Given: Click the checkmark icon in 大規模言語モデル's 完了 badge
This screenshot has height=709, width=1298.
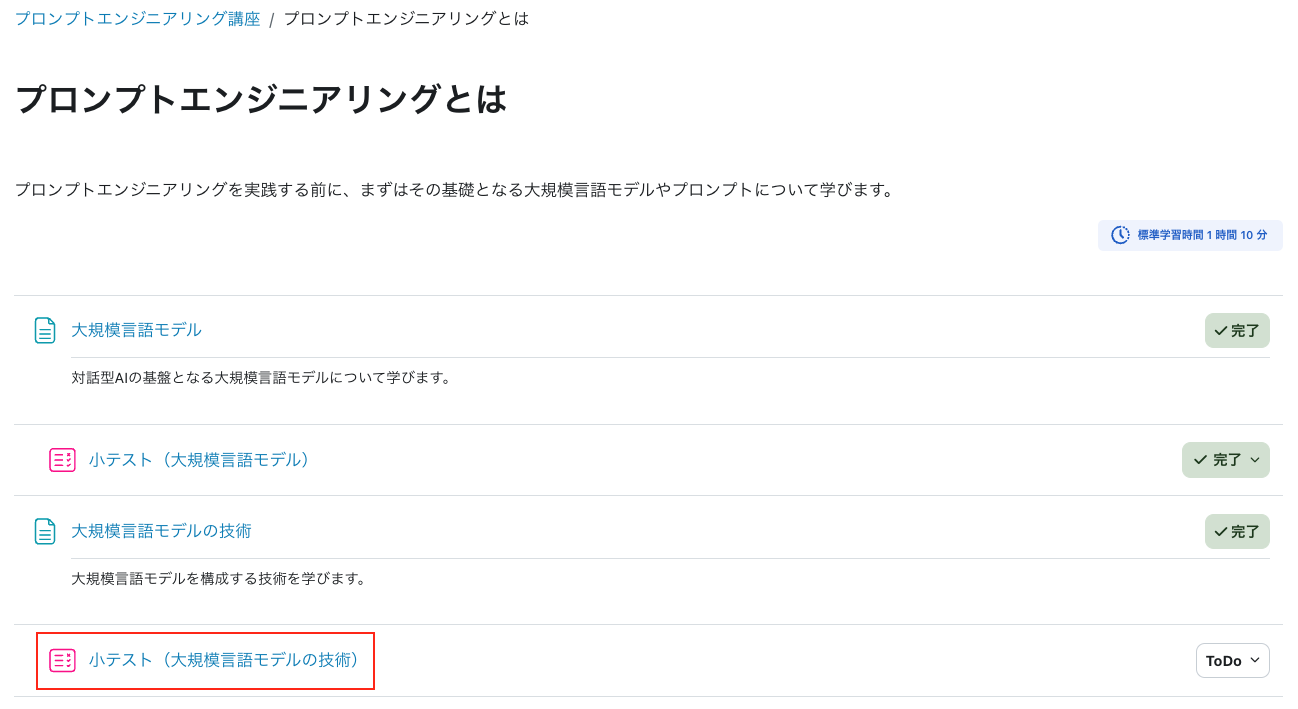Looking at the screenshot, I should point(1220,331).
